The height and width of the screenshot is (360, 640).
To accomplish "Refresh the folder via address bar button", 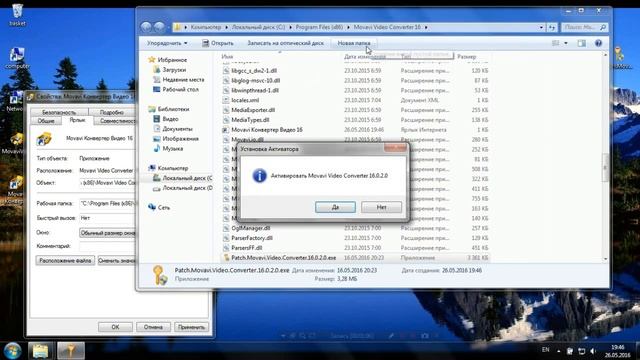I will [552, 27].
